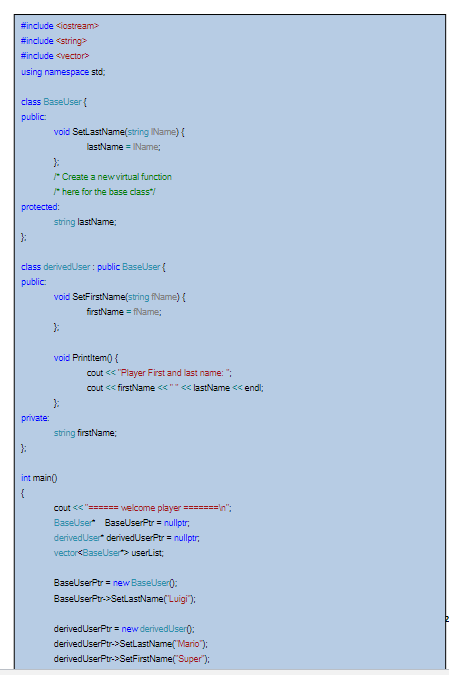Click void PrintItem() definition

(x=86, y=358)
